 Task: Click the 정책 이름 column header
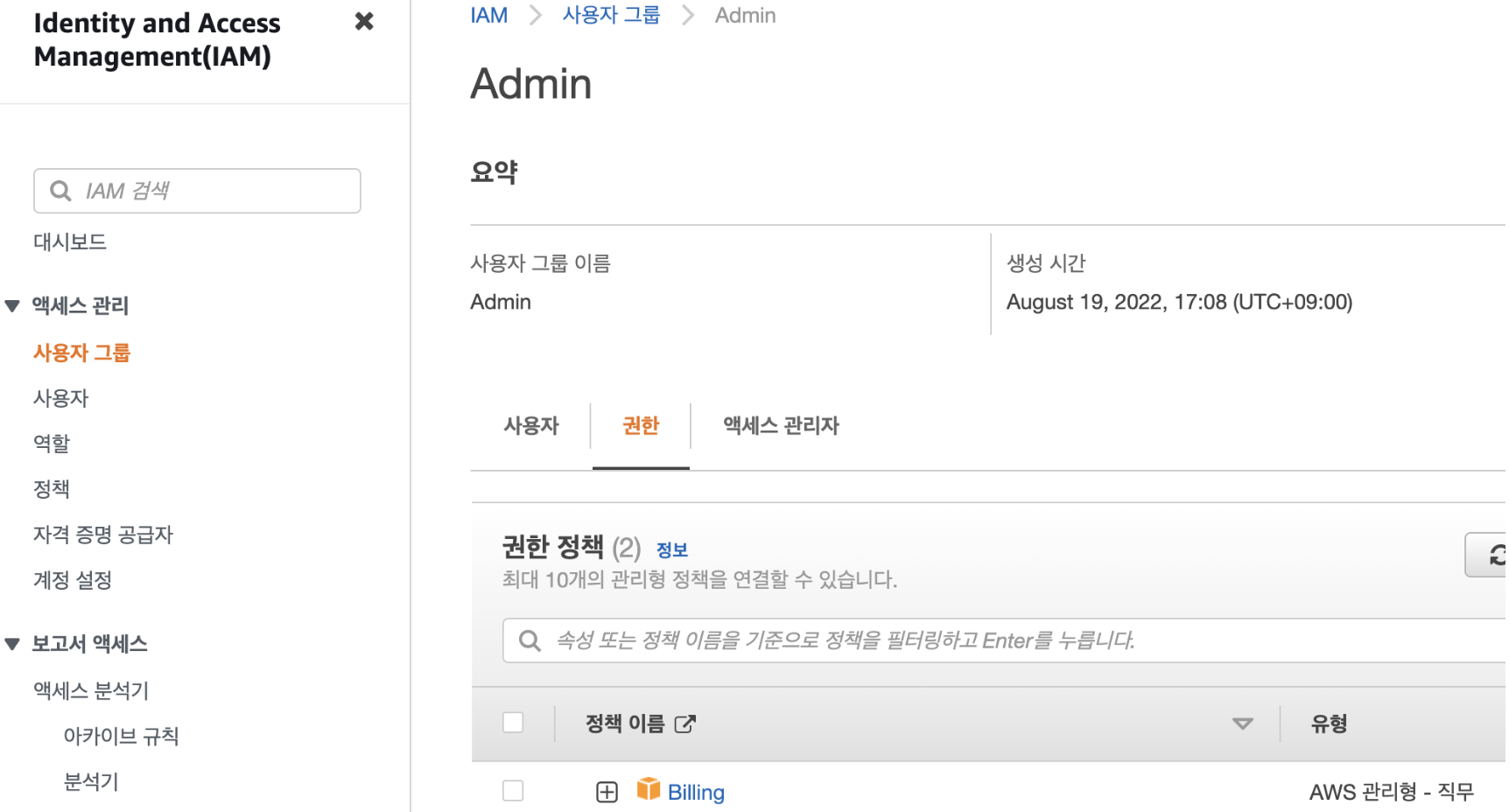pyautogui.click(x=625, y=724)
